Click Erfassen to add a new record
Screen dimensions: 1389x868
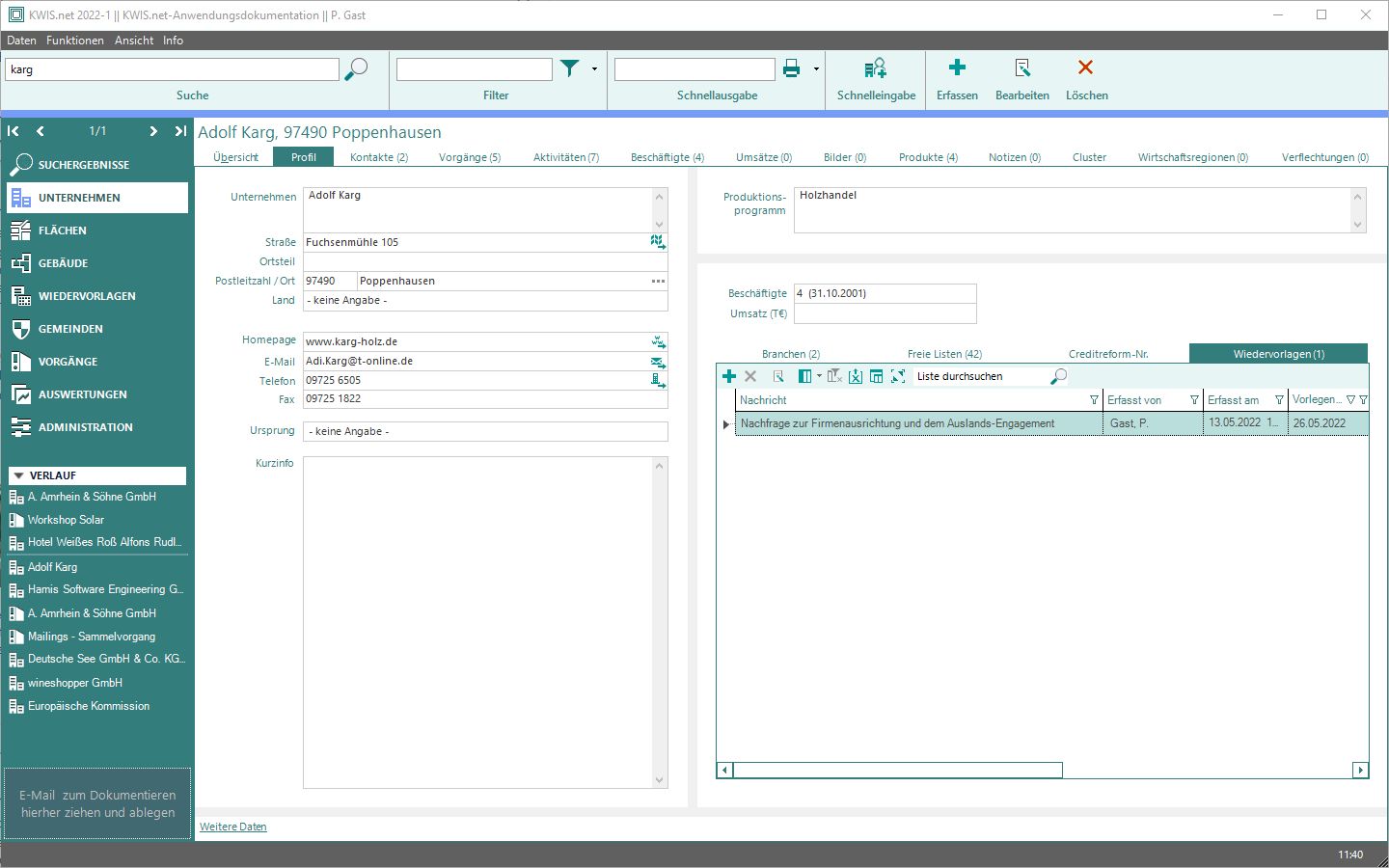point(957,79)
